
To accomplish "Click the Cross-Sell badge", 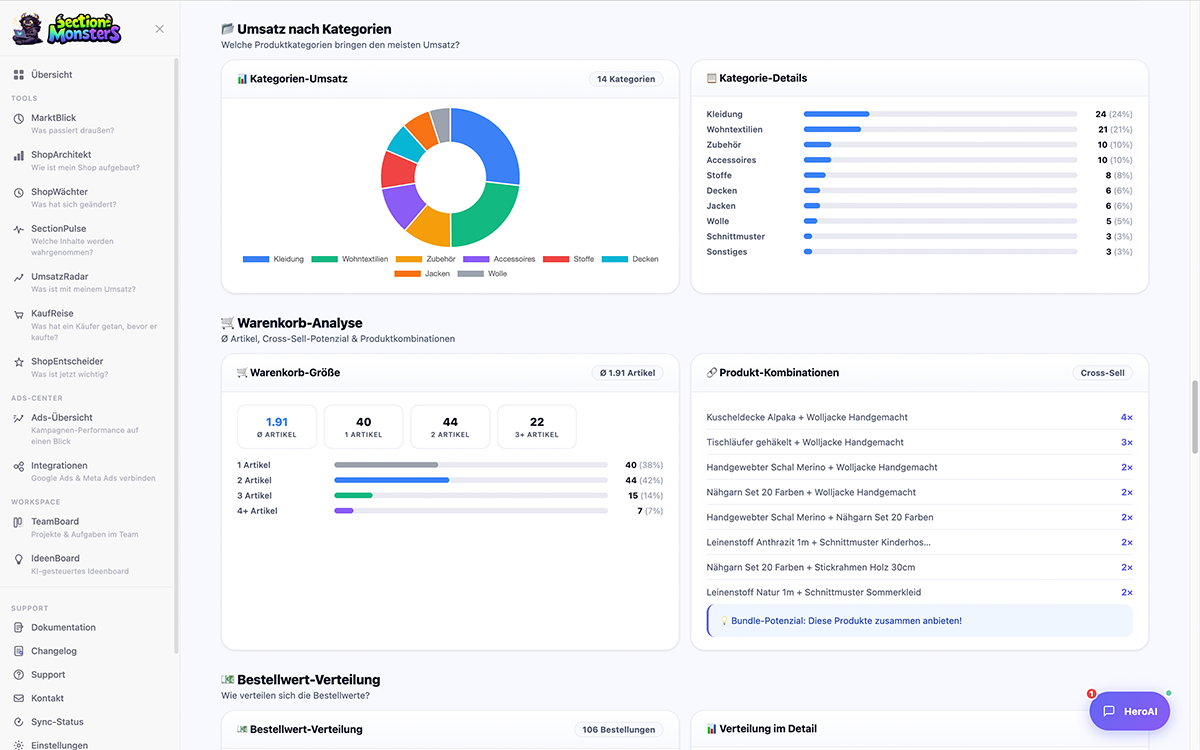I will [x=1102, y=373].
